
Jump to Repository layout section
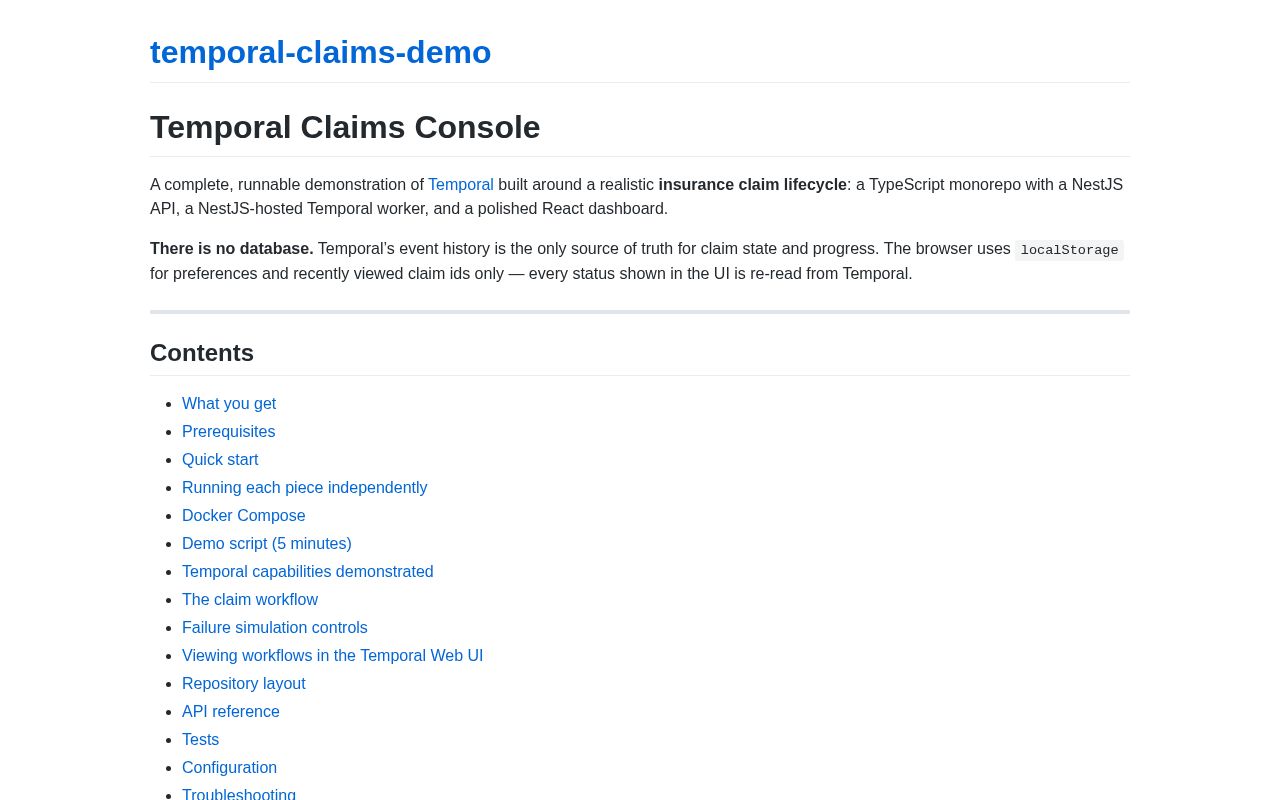click(x=244, y=684)
